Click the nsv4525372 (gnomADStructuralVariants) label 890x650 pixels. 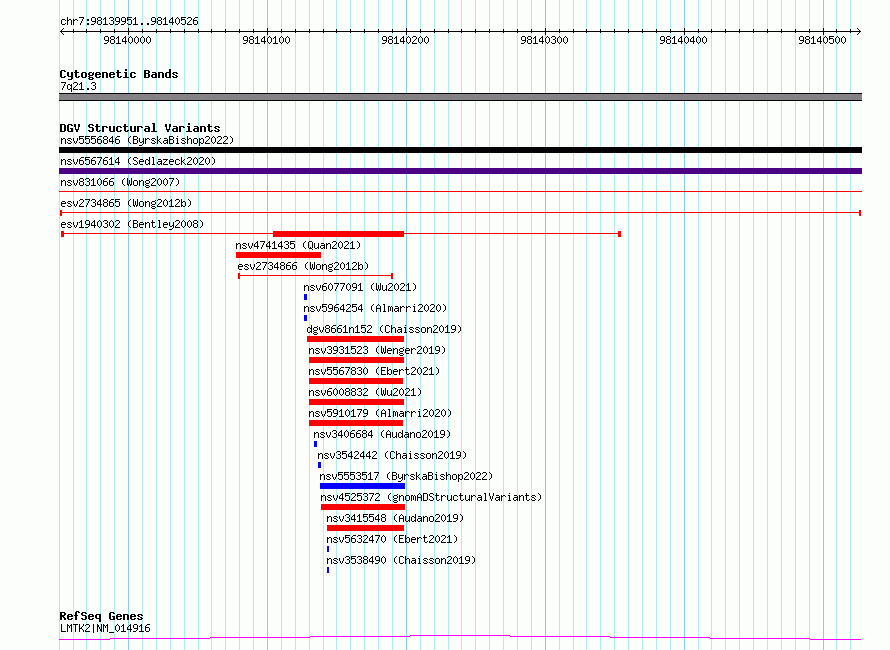431,497
